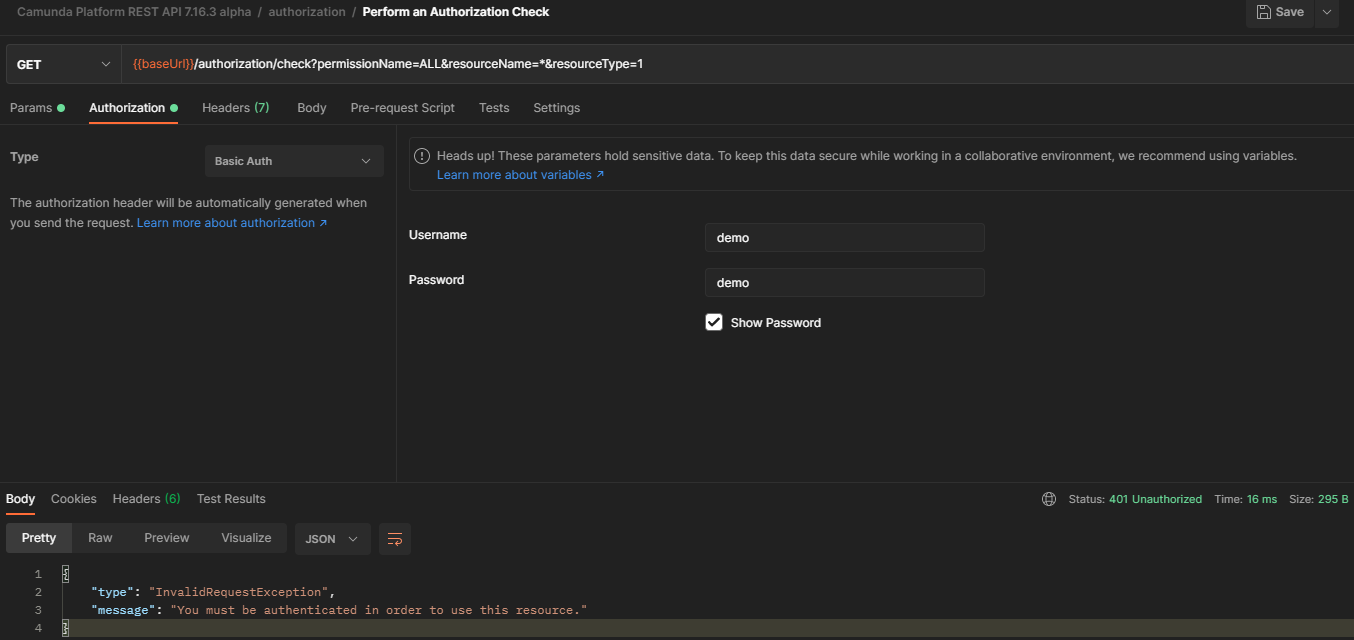
Task: Click the Learn more about variables link
Action: pos(514,174)
